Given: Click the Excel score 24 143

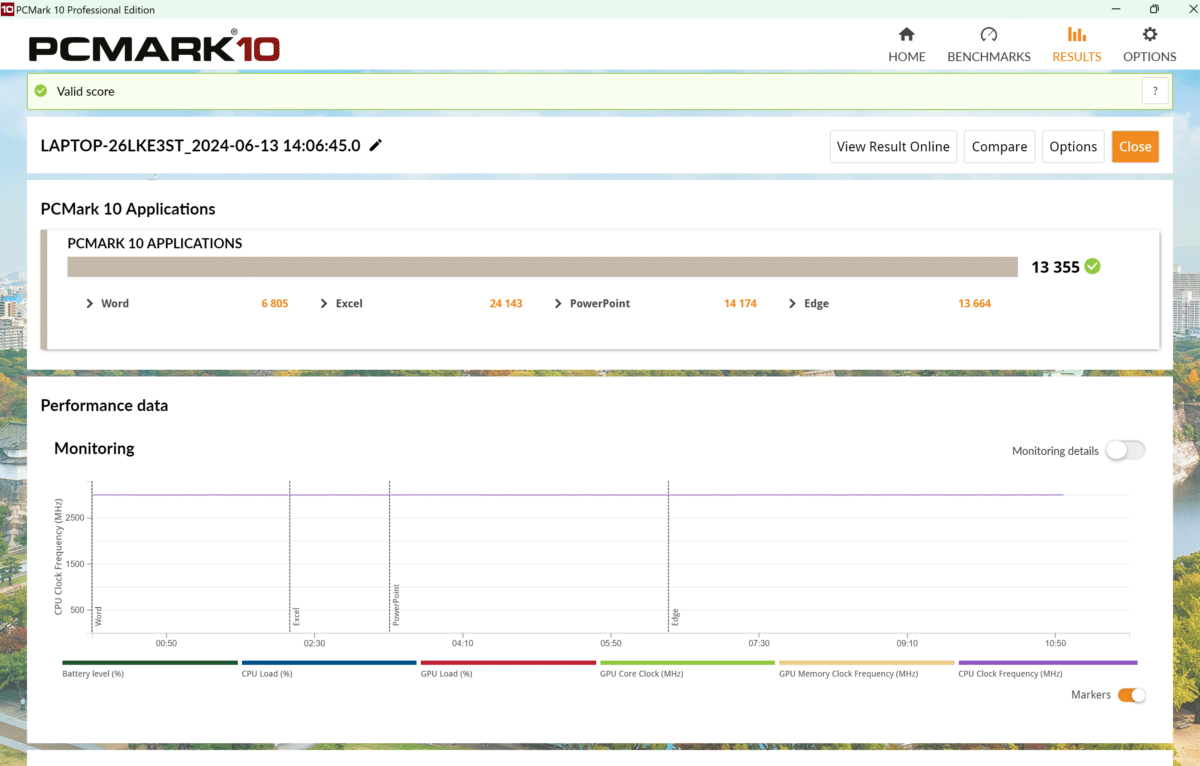Looking at the screenshot, I should (506, 303).
